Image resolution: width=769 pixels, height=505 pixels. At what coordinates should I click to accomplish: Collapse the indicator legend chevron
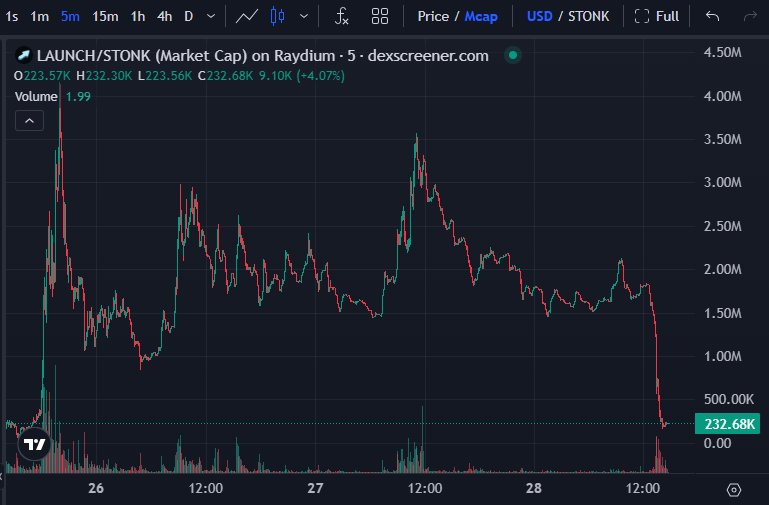(x=29, y=121)
